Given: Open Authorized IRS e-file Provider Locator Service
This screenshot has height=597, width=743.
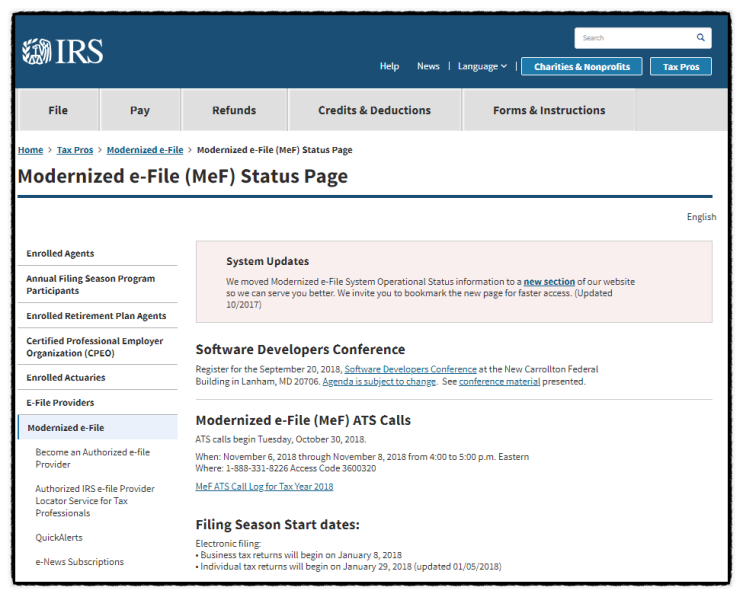Looking at the screenshot, I should point(95,501).
